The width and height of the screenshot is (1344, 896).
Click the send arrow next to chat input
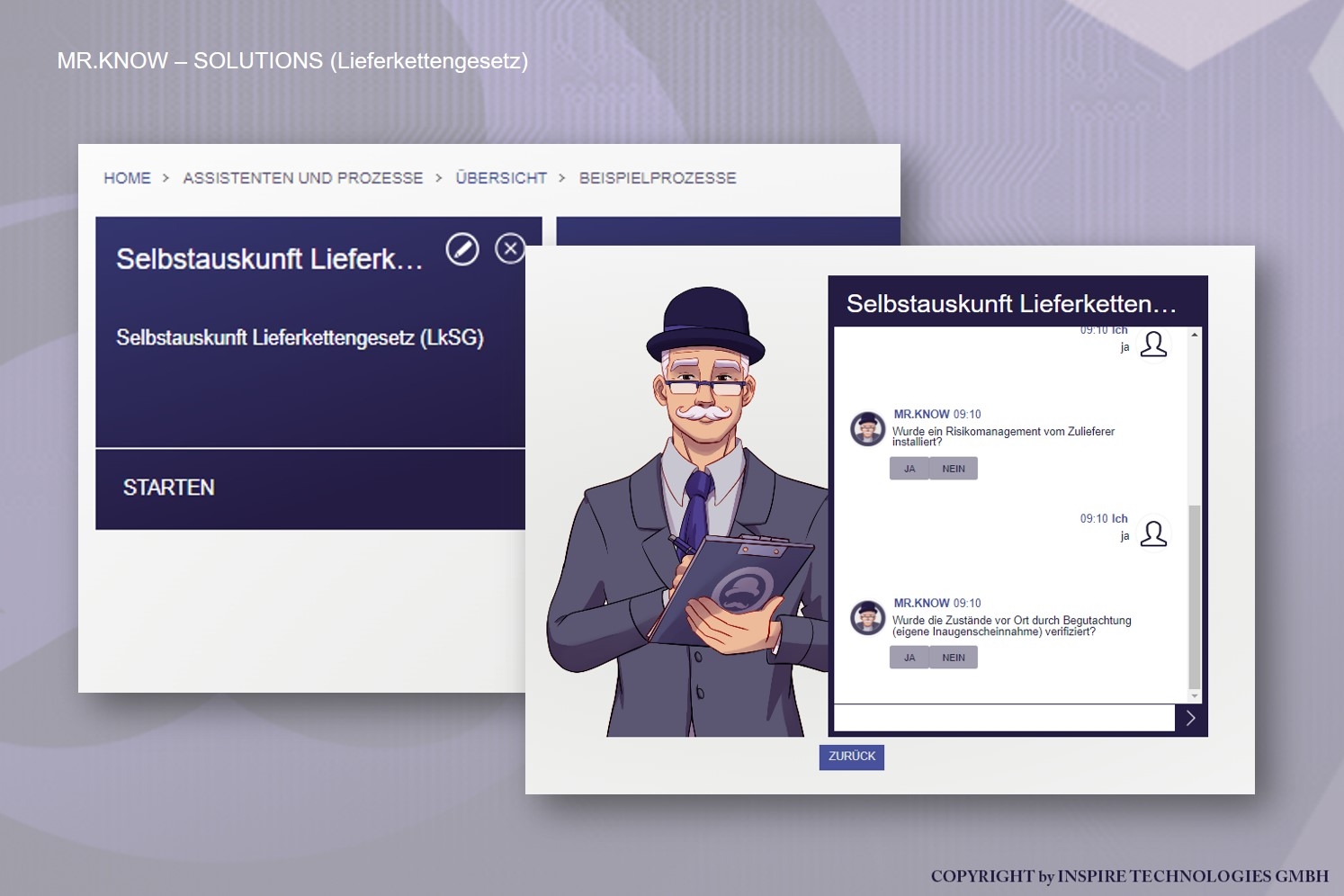(x=1190, y=718)
